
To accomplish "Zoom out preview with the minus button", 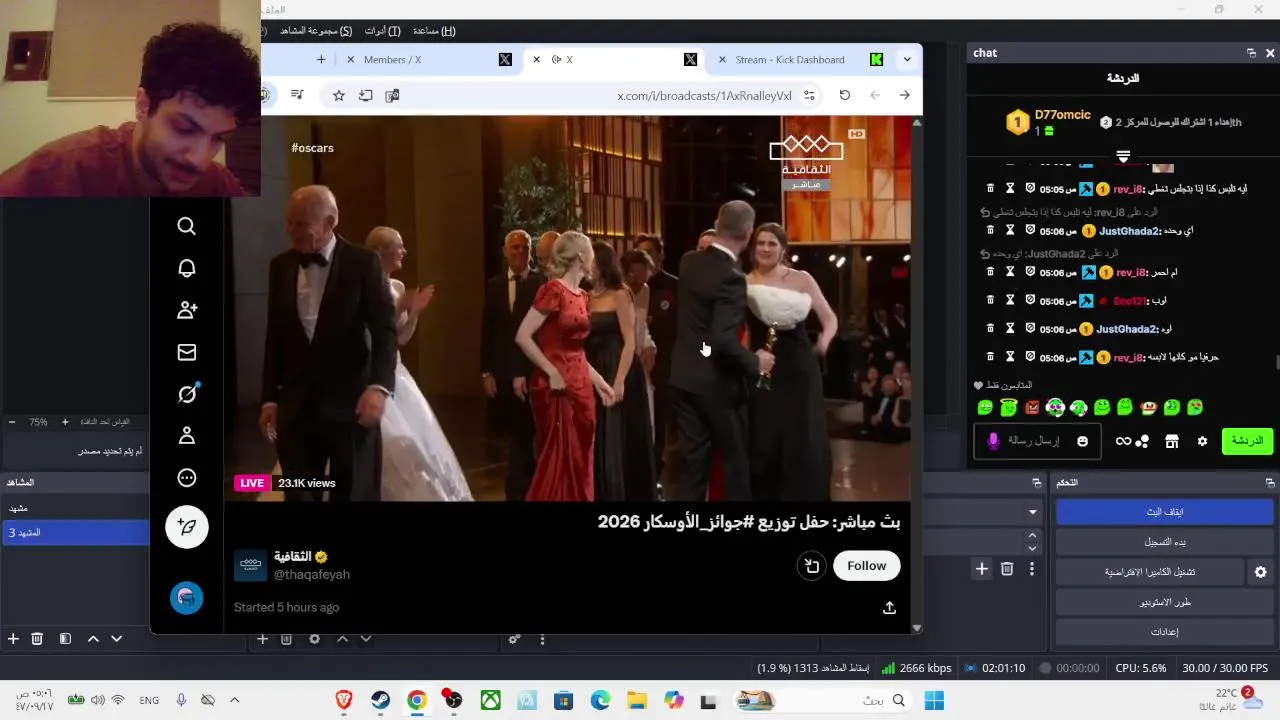I will coord(12,422).
